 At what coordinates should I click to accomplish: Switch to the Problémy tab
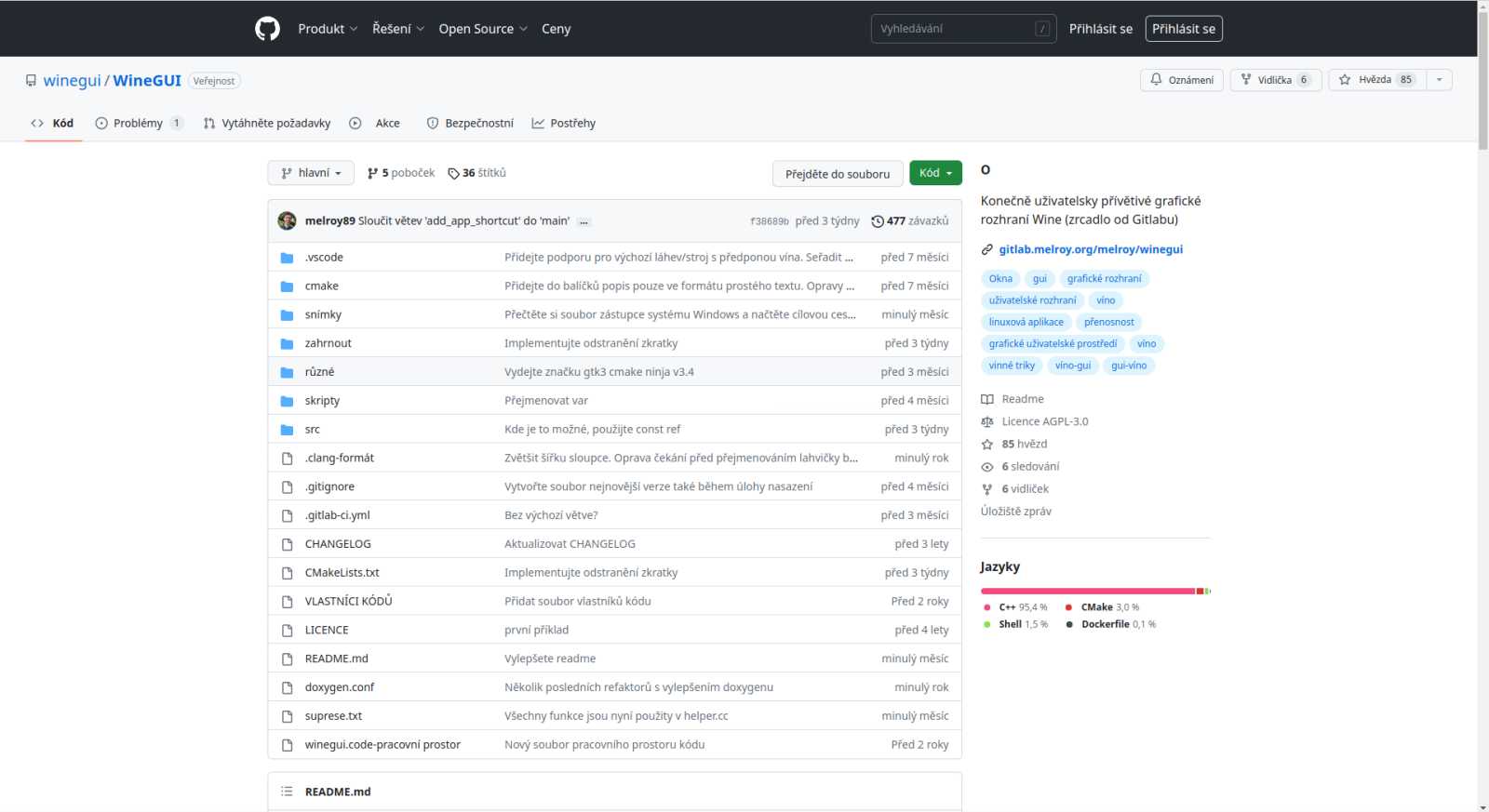[139, 123]
